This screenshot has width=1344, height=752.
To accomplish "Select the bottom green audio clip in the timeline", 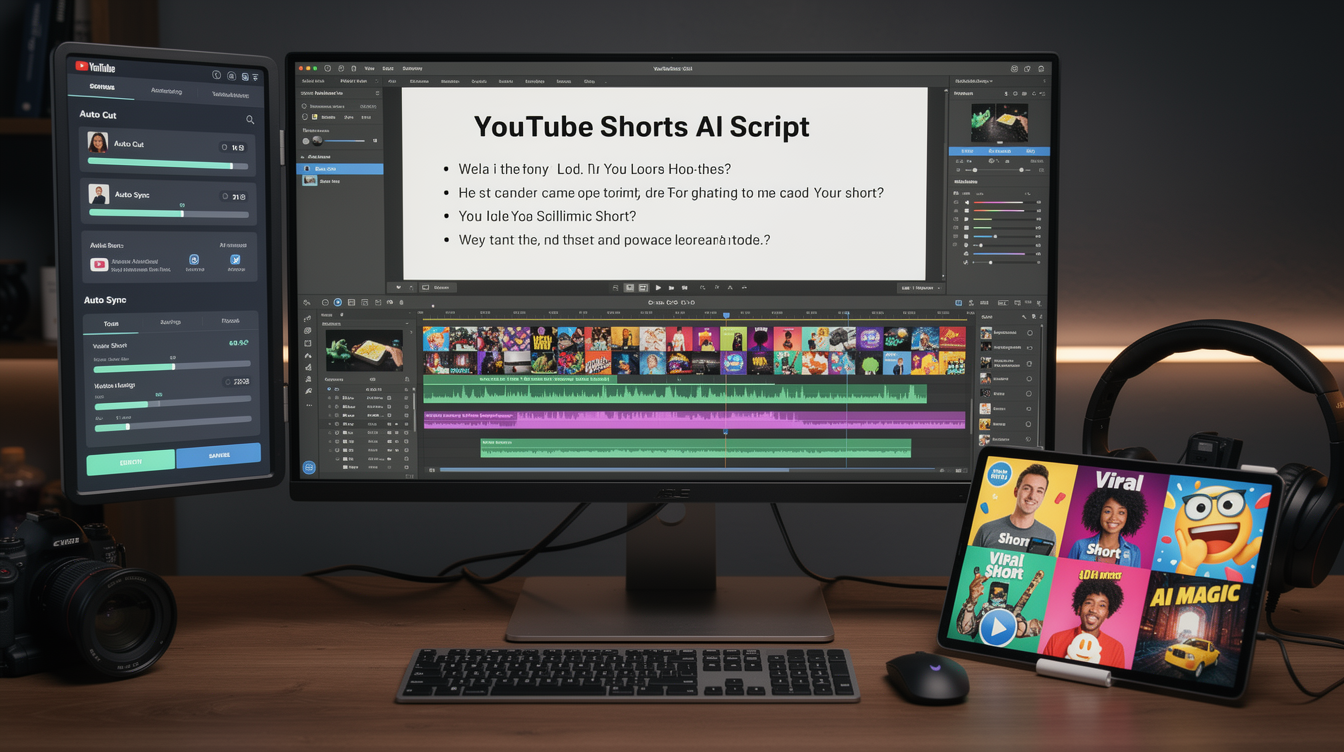I will coord(695,447).
